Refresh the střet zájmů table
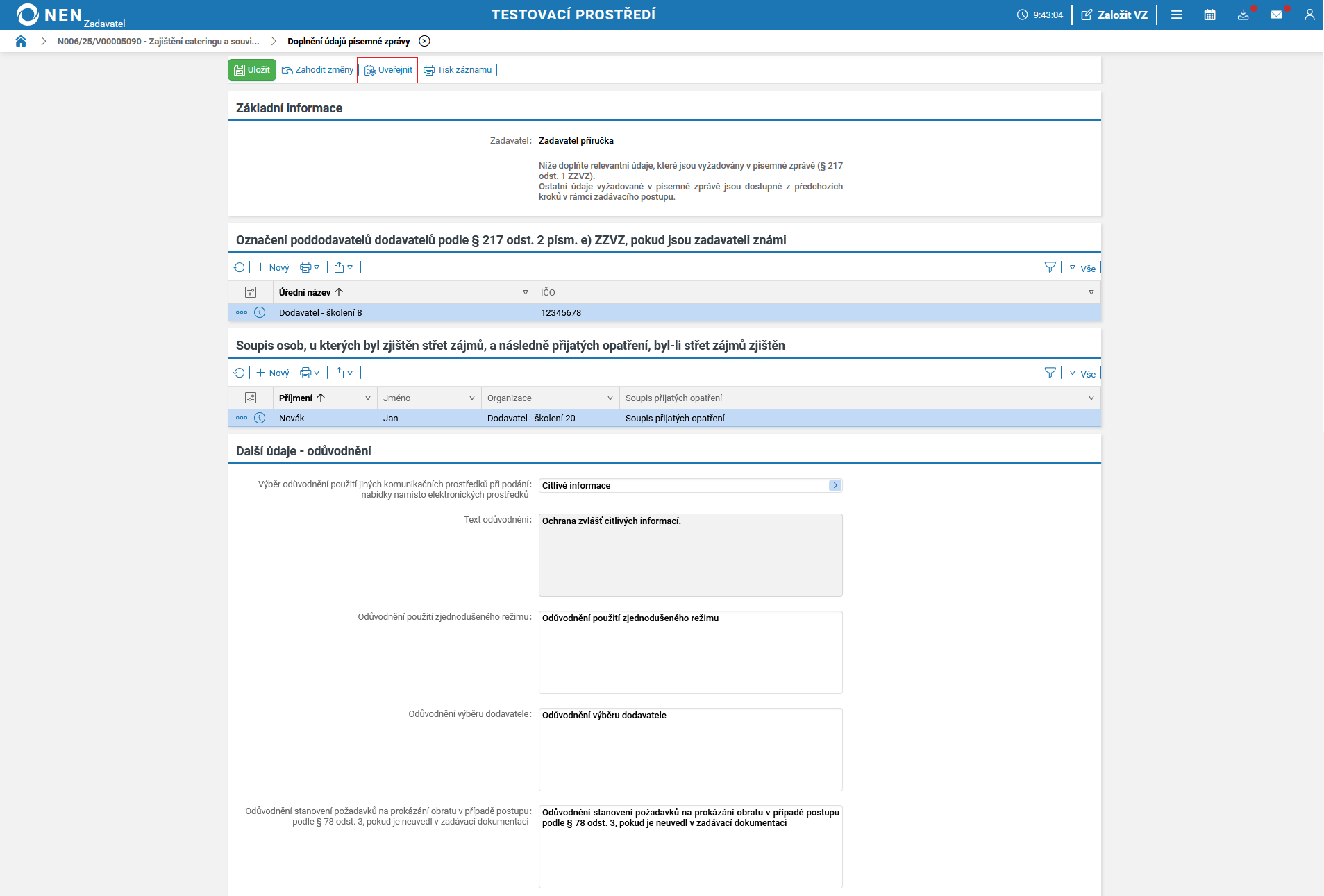 tap(240, 373)
